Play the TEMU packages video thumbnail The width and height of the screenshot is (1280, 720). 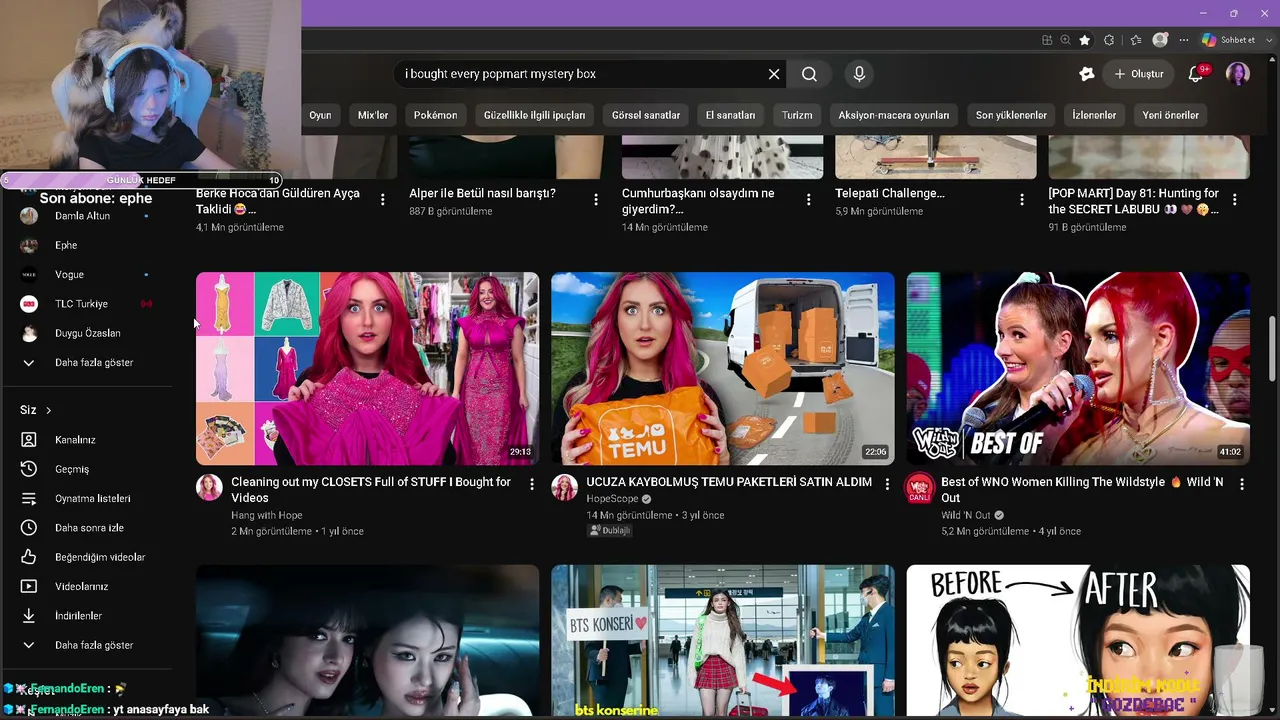click(x=723, y=368)
